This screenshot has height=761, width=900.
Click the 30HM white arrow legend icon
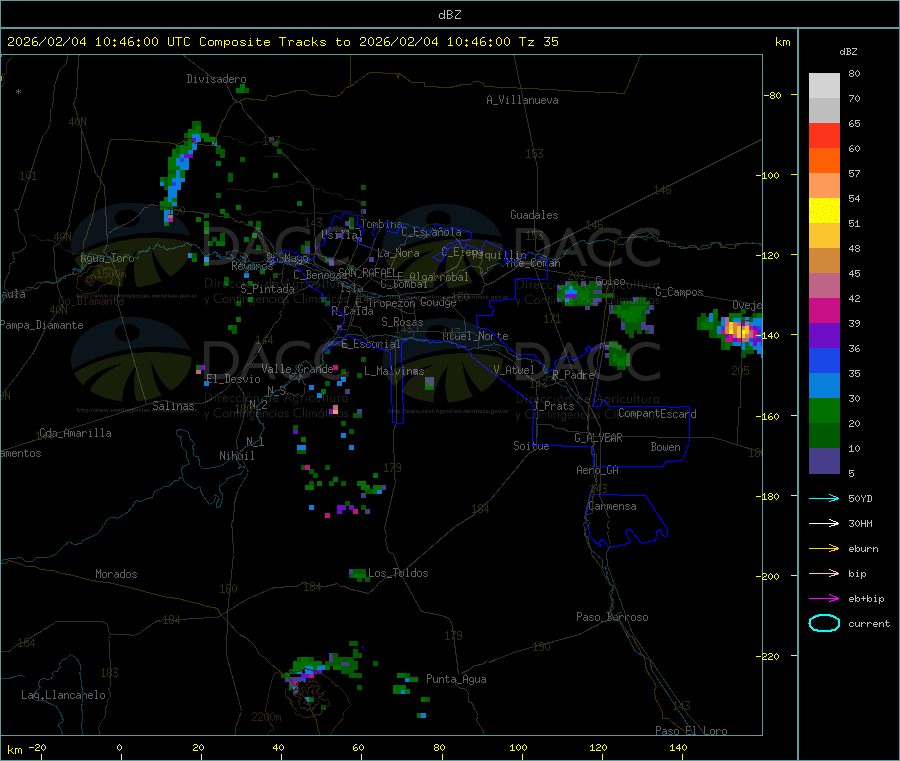click(824, 523)
